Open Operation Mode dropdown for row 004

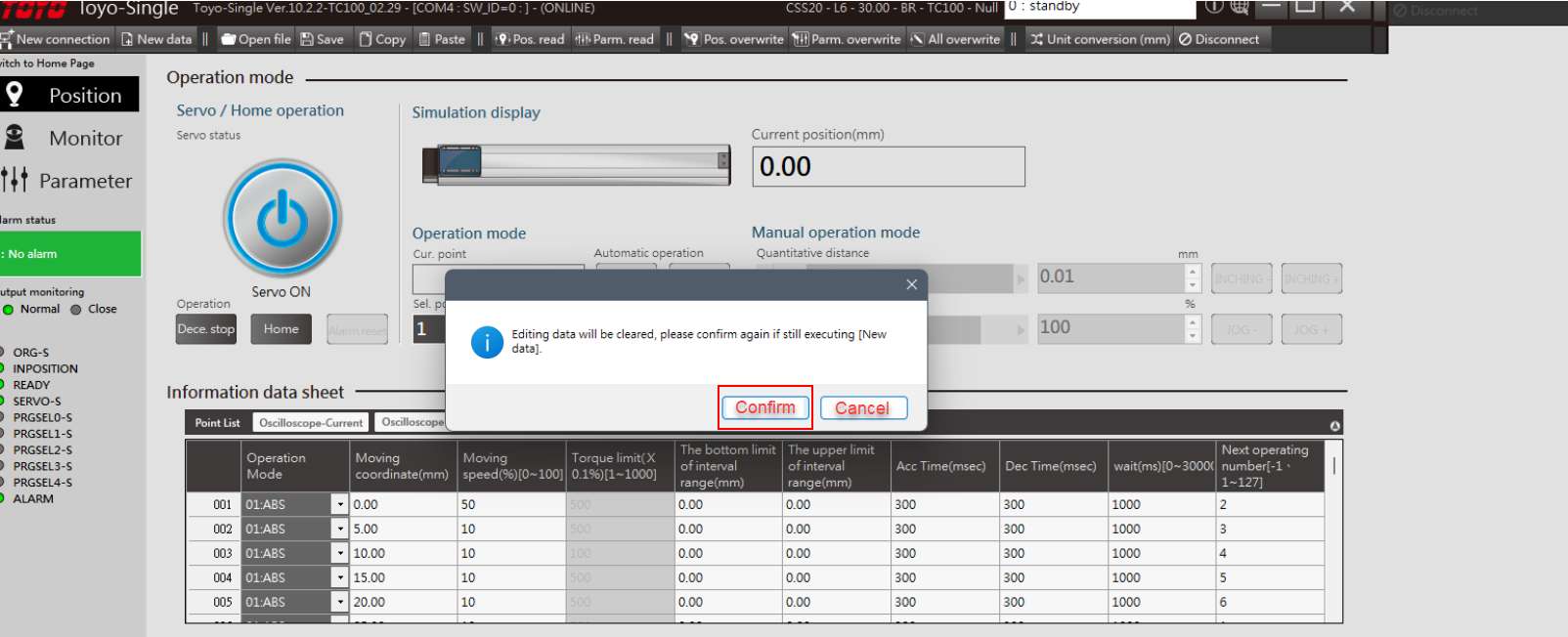coord(340,577)
